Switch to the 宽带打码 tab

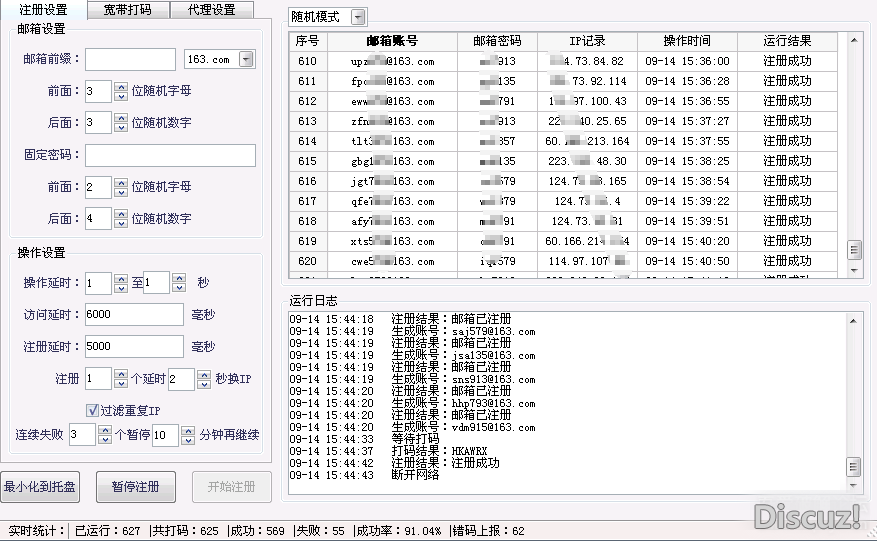(x=128, y=10)
